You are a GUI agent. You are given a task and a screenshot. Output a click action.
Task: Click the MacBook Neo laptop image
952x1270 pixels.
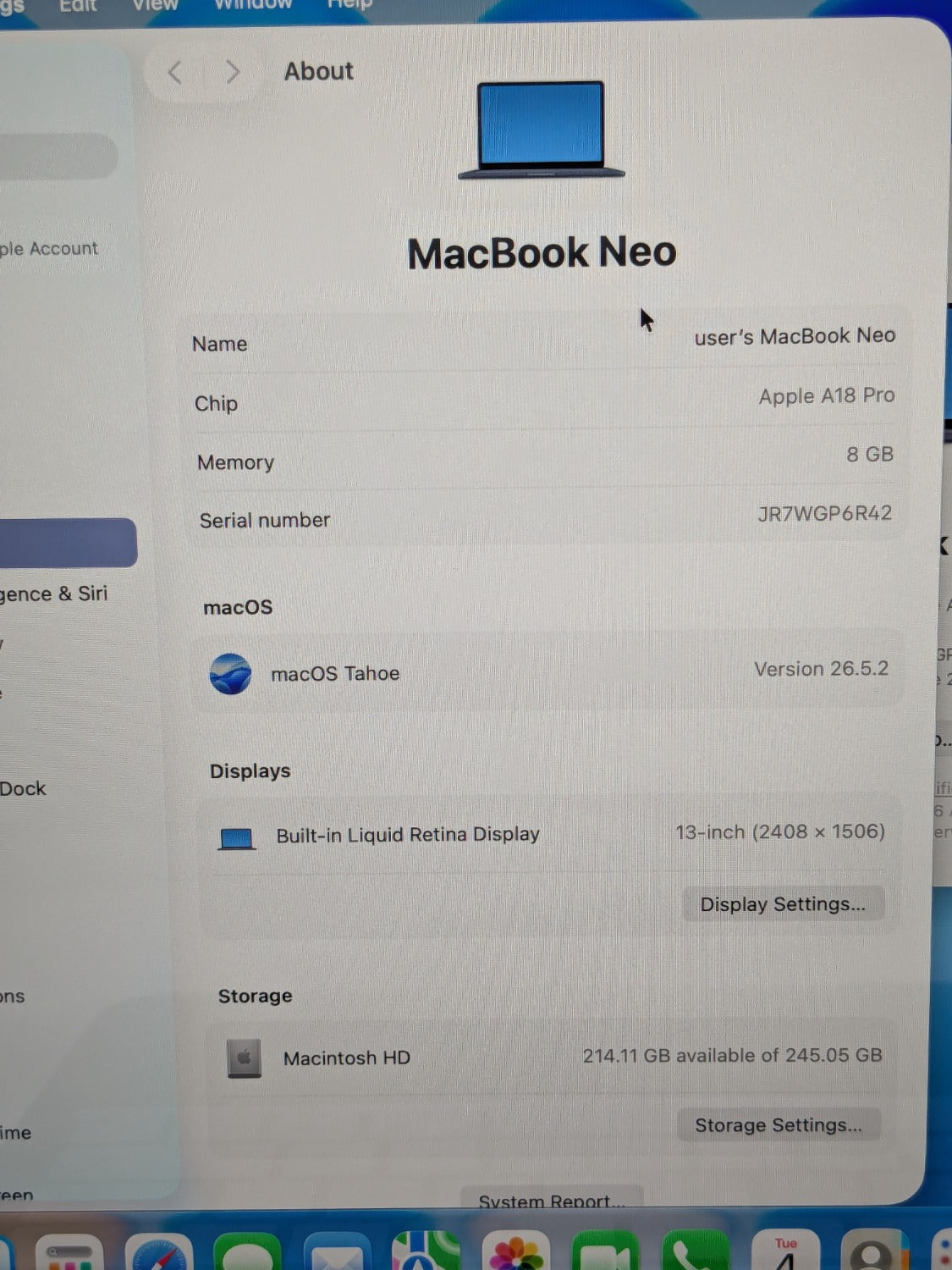pyautogui.click(x=542, y=130)
